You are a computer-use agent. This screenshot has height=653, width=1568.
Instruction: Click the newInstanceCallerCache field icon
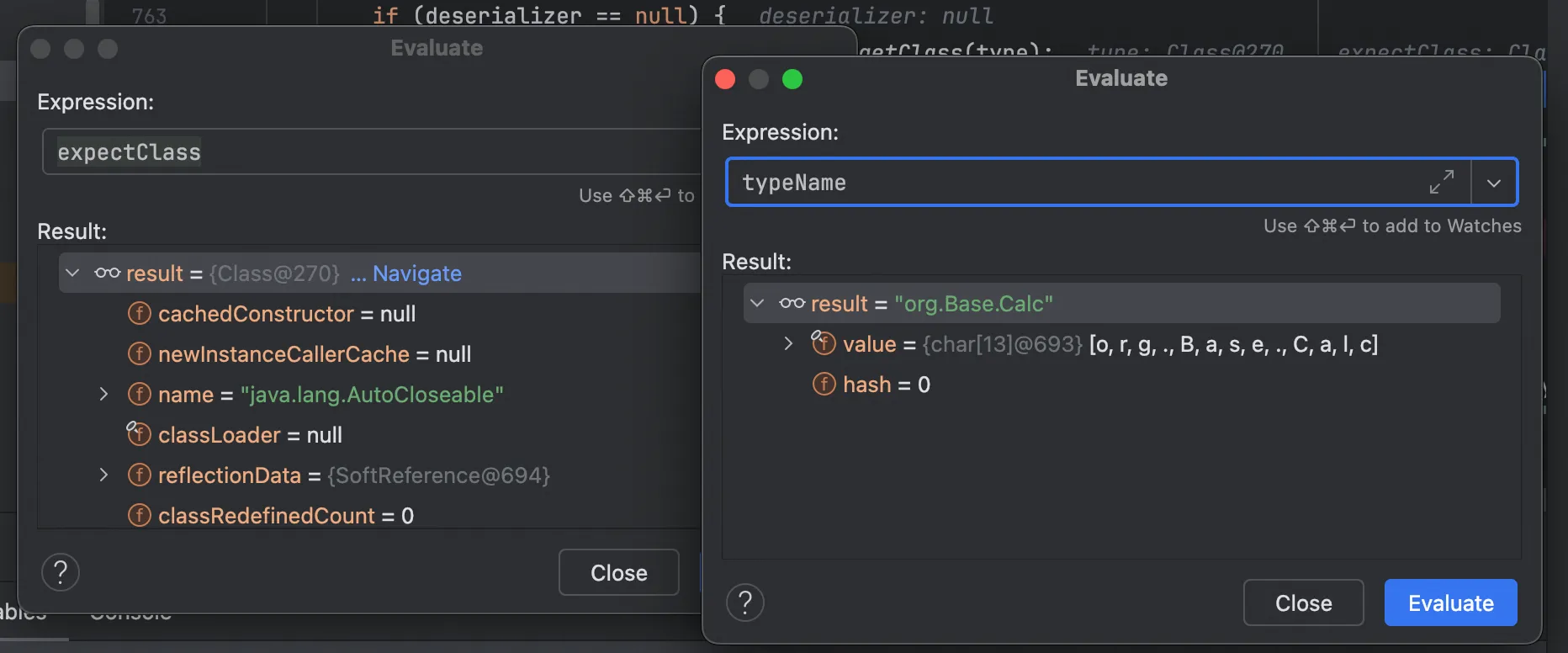coord(139,353)
